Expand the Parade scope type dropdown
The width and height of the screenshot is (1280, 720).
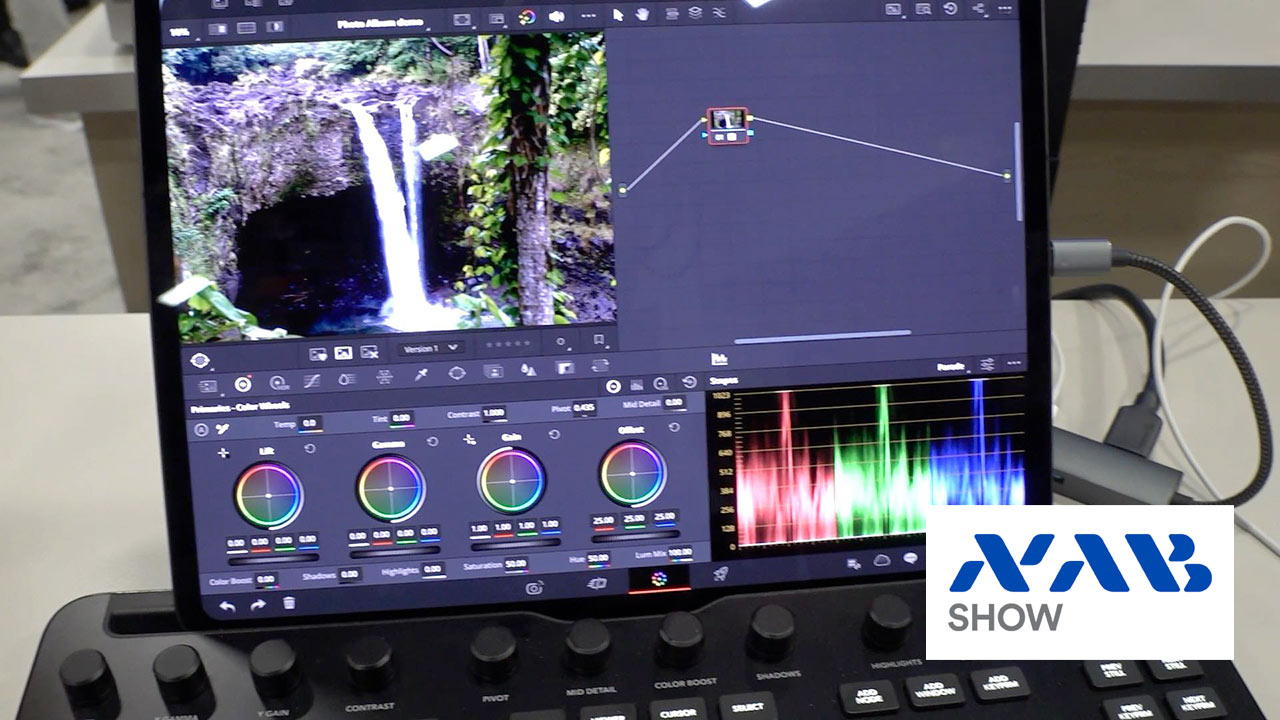951,367
